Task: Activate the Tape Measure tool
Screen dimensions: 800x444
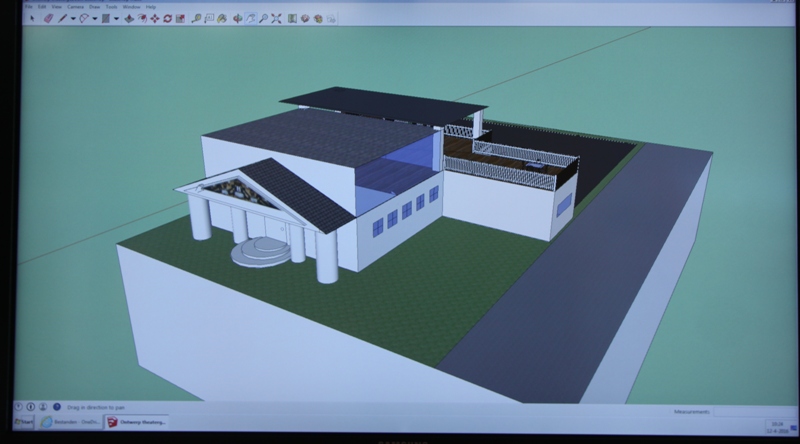Action: (x=198, y=18)
